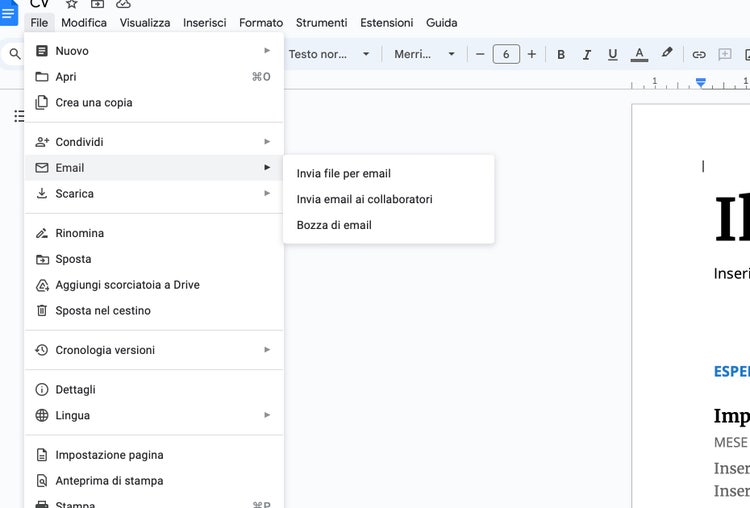Toggle Underline text formatting
750x508 pixels.
click(x=613, y=54)
